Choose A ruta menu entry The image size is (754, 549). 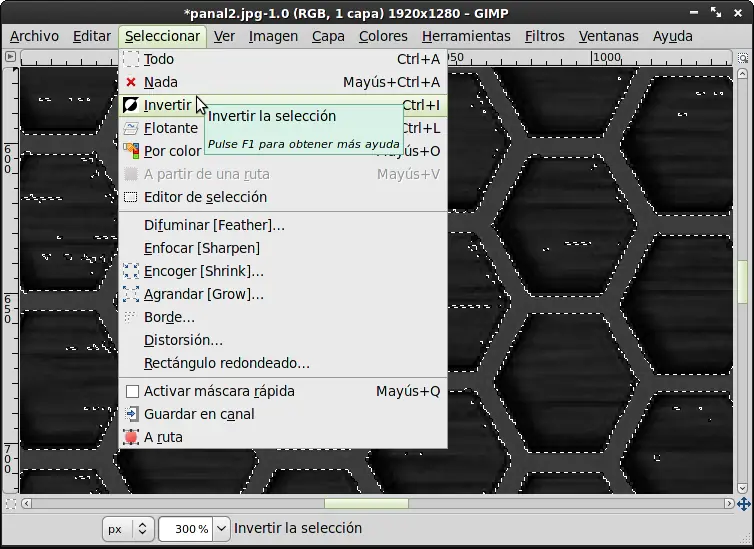click(283, 437)
